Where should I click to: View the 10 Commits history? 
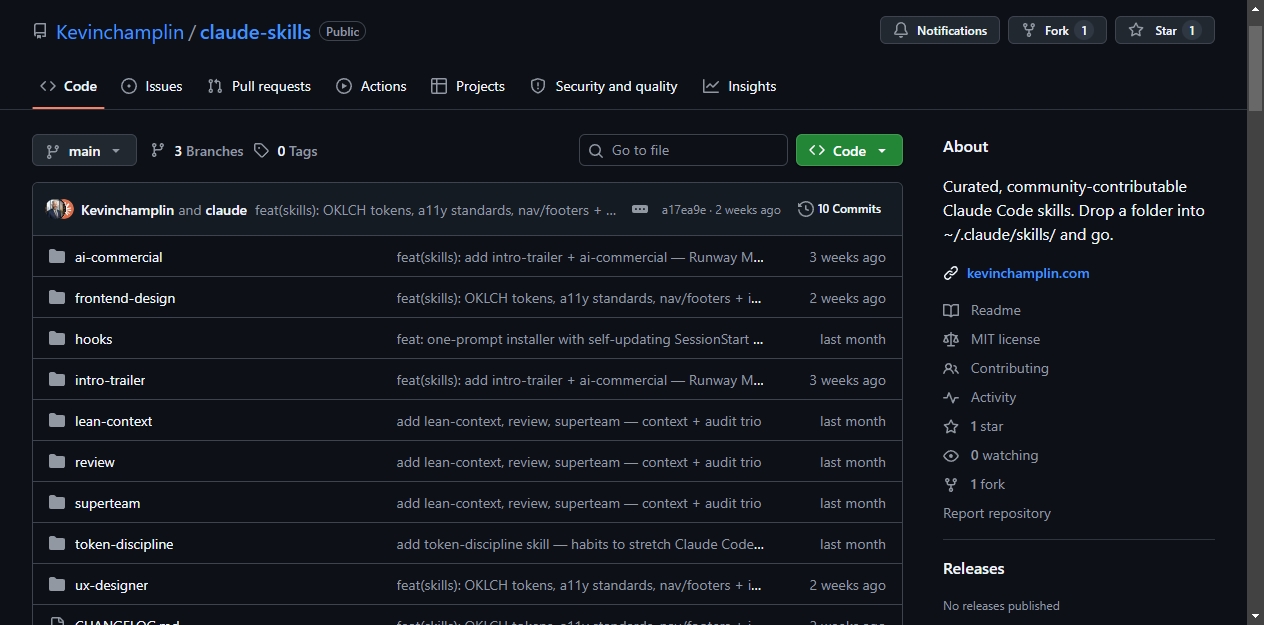pos(839,209)
